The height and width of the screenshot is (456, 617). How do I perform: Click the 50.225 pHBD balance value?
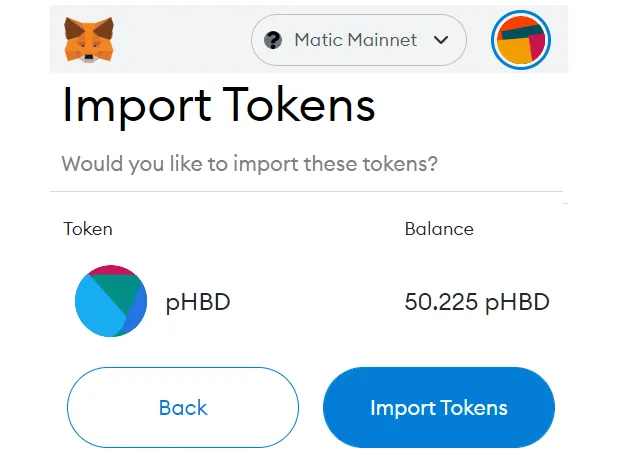point(477,302)
